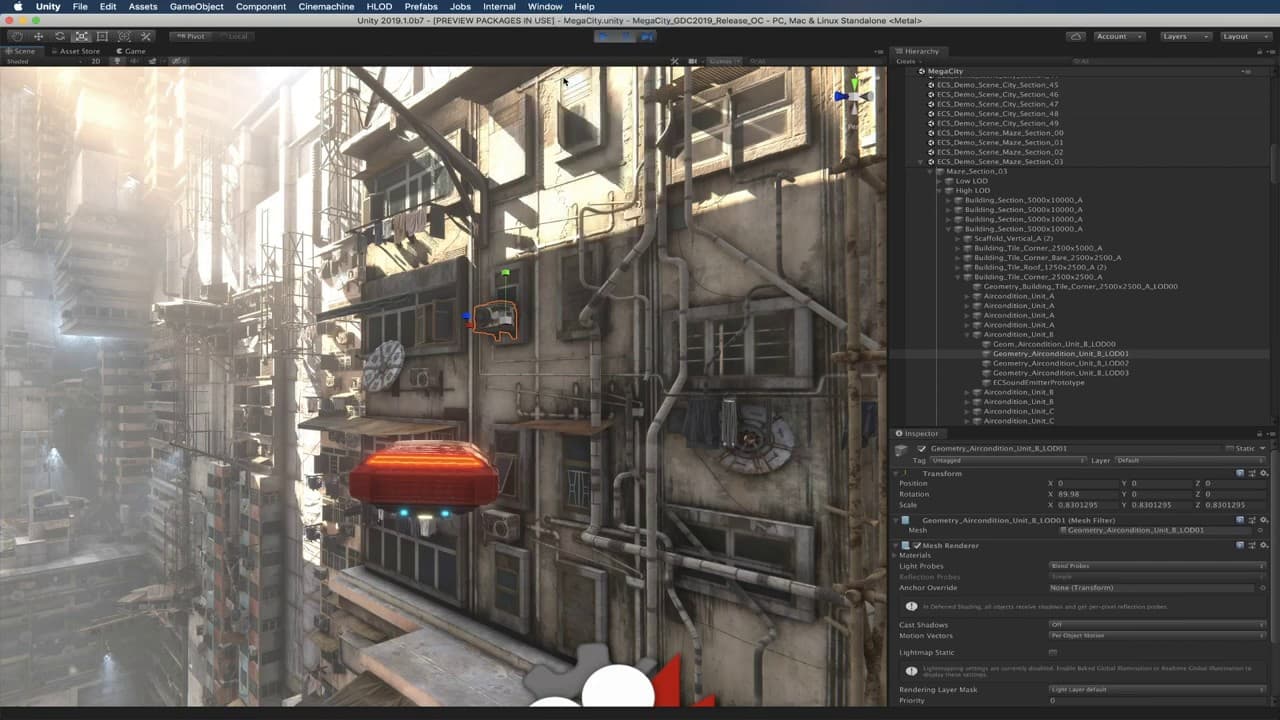Open the Light Probes dropdown
1280x720 pixels.
[x=1157, y=566]
